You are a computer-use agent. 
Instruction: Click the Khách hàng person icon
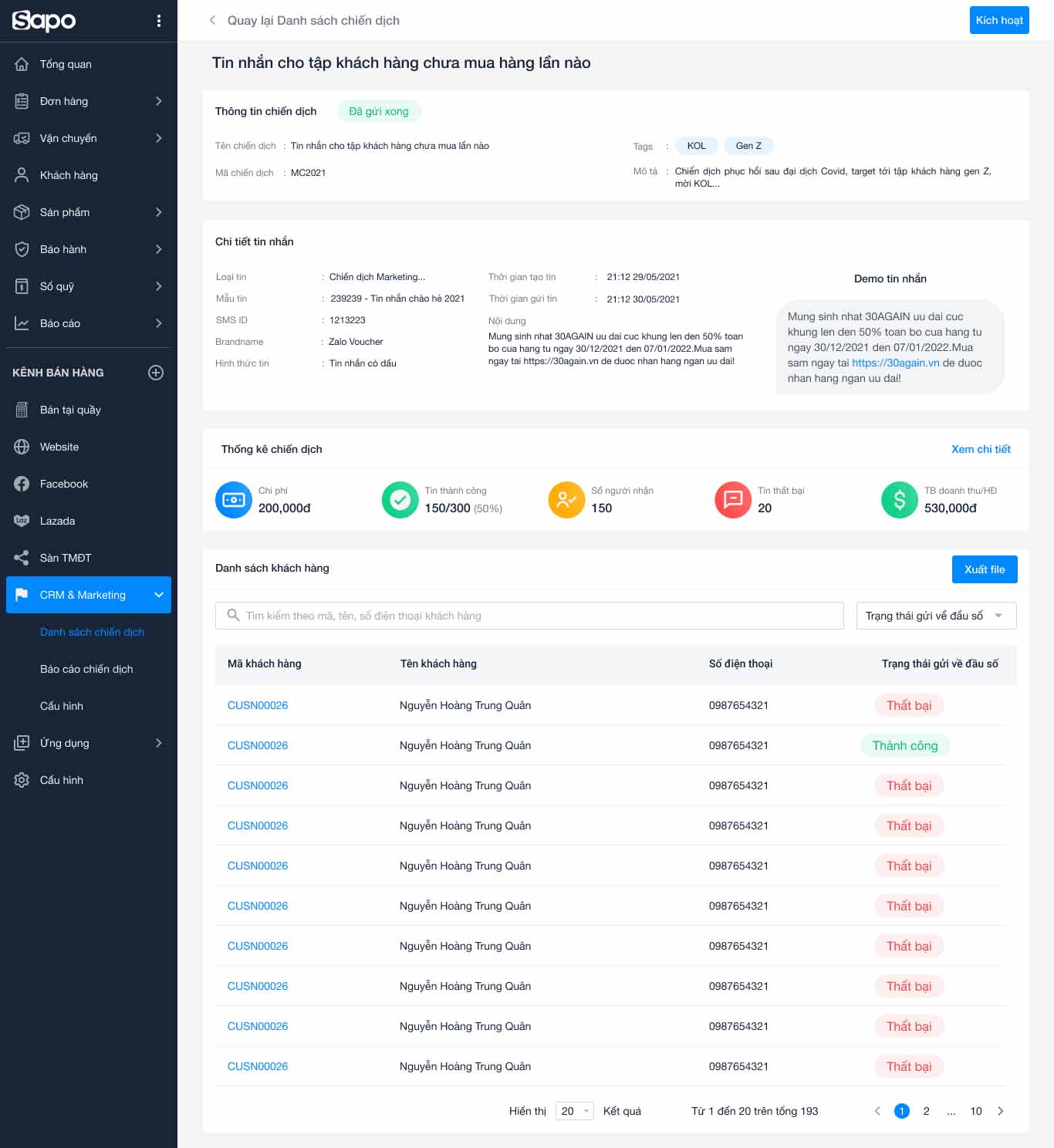(22, 175)
